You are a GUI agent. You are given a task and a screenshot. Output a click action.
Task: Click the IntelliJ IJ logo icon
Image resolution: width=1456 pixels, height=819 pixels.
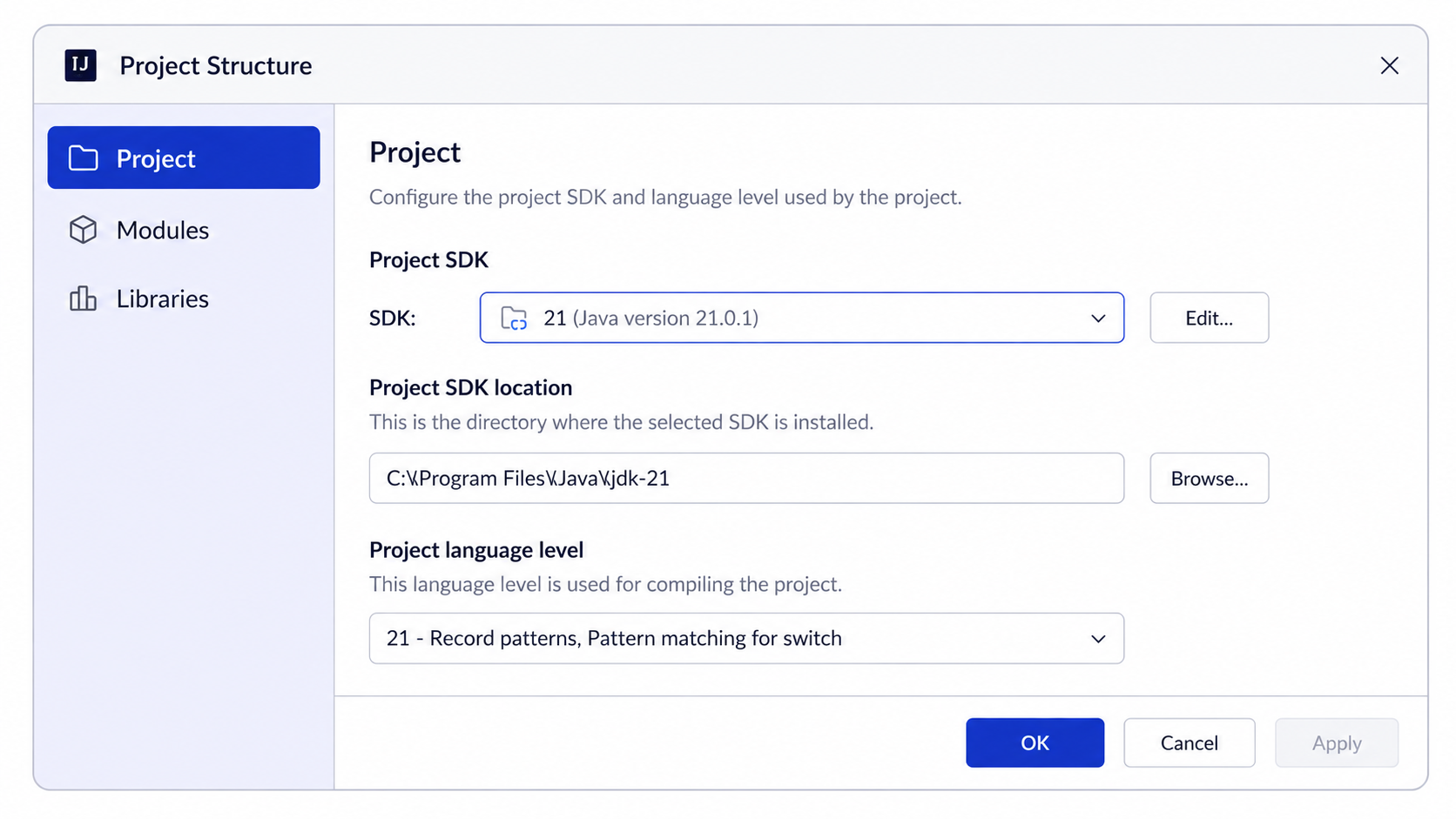pos(80,65)
